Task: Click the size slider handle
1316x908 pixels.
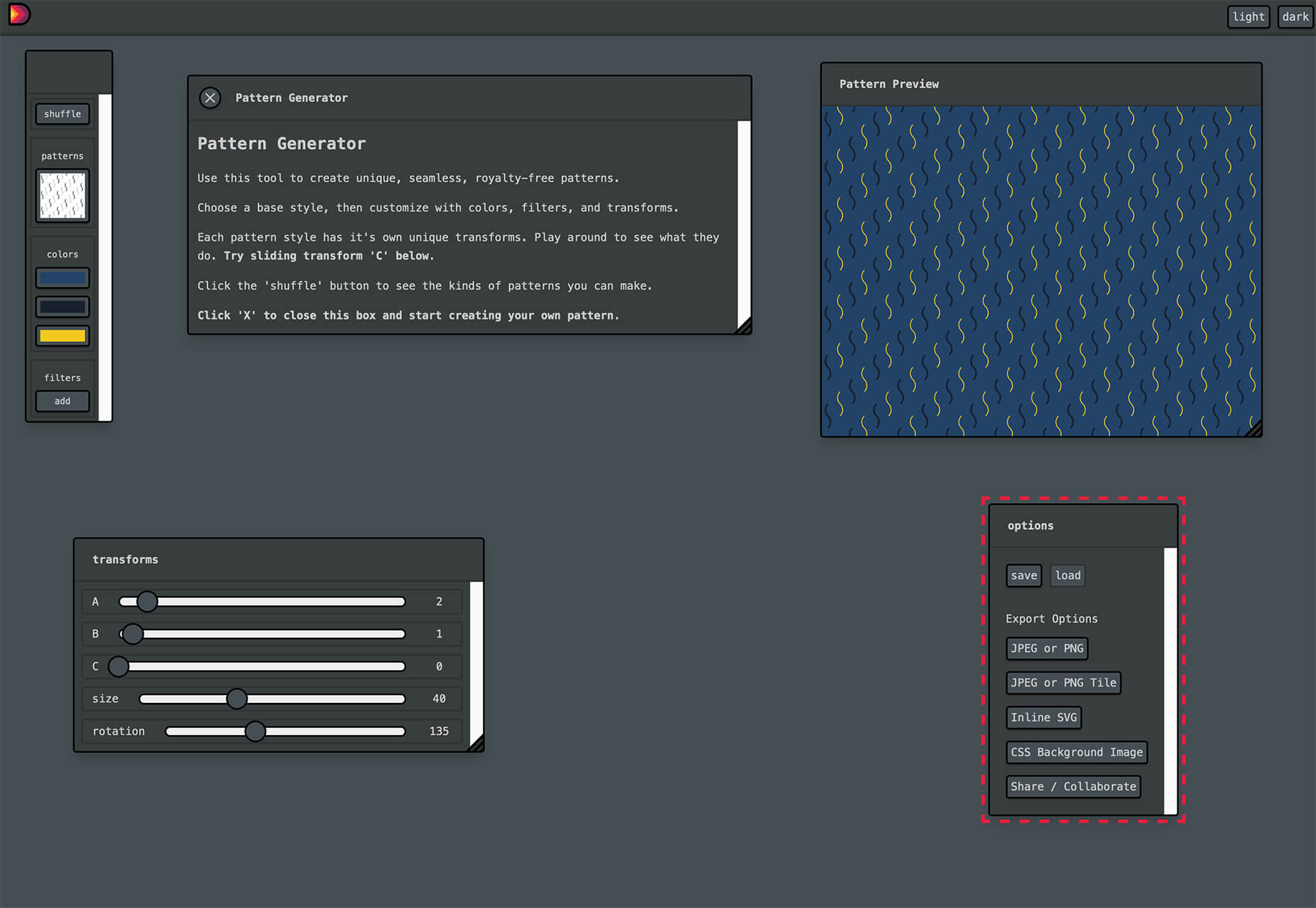Action: click(237, 699)
